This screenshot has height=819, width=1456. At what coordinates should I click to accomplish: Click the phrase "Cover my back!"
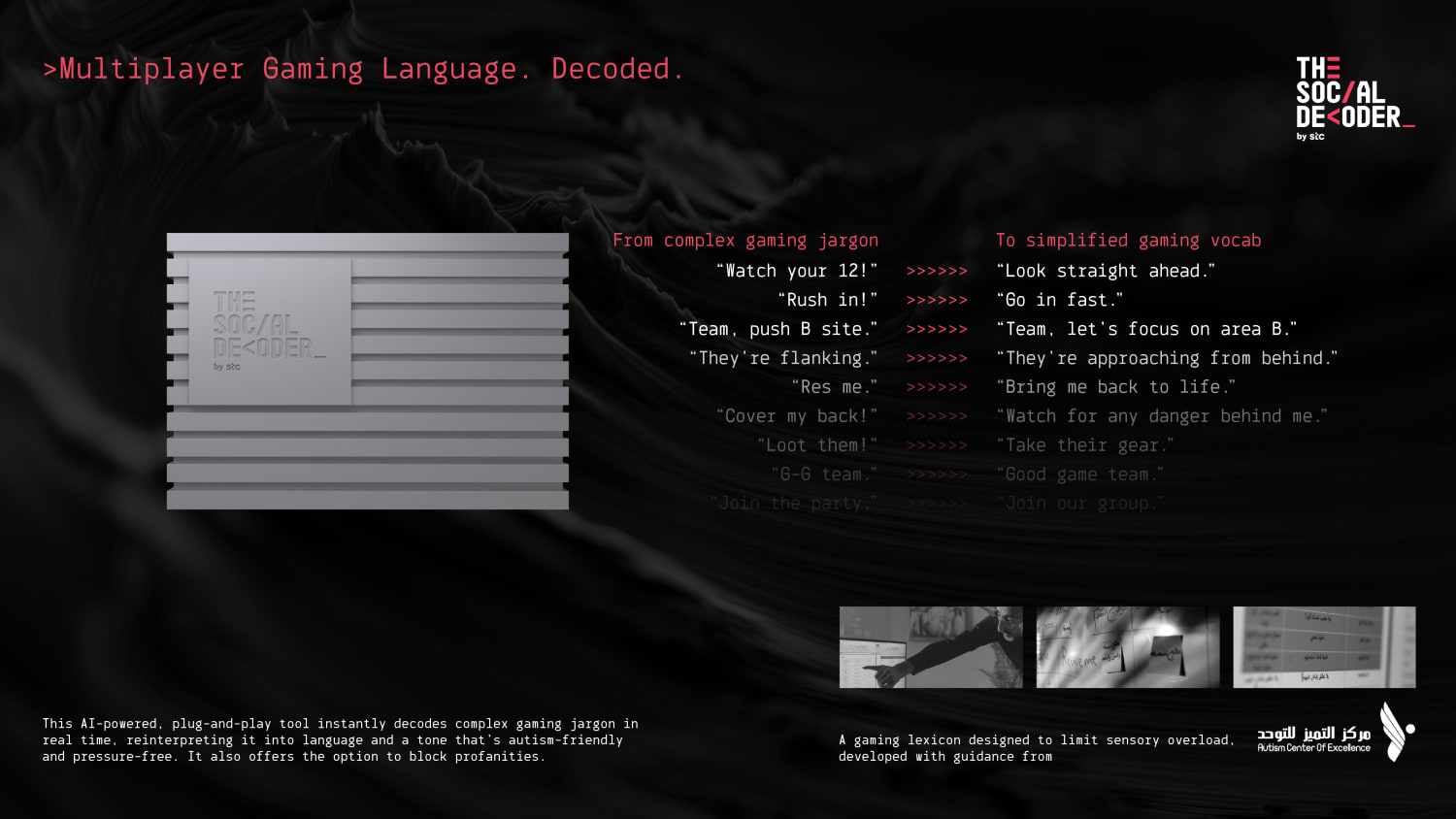point(797,416)
